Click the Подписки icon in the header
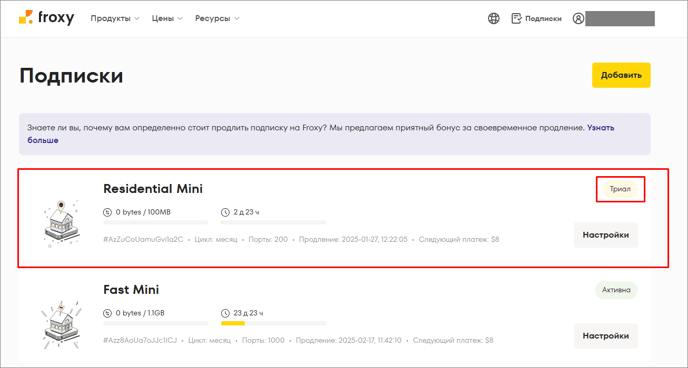The image size is (688, 368). click(516, 18)
